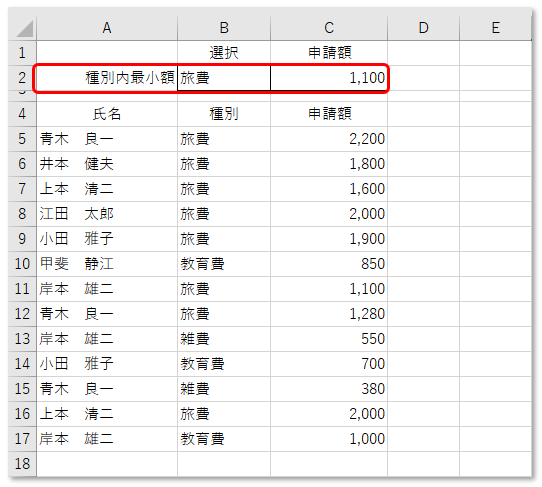Select row 10 header
Viewport: 542px width, 487px height.
point(22,264)
